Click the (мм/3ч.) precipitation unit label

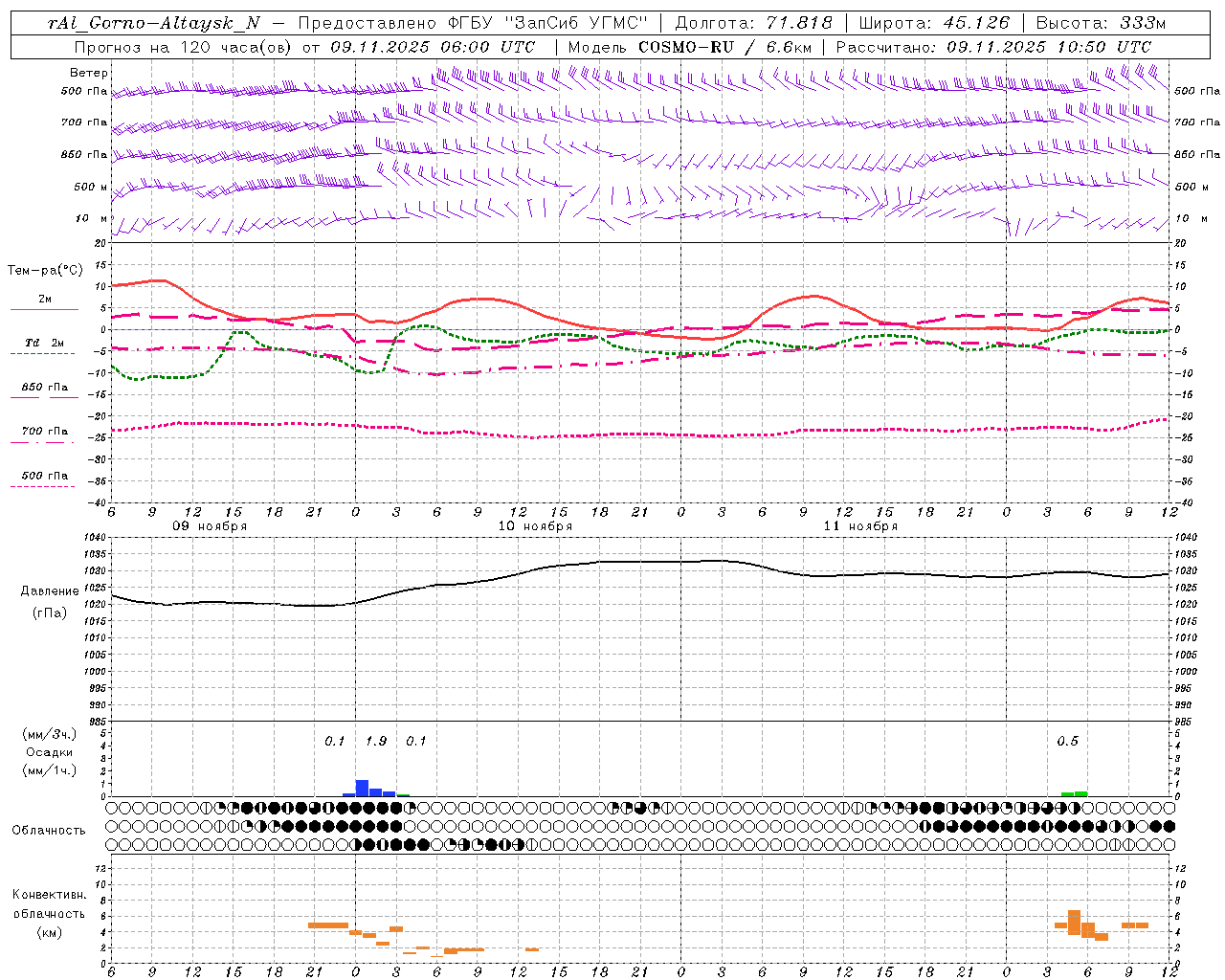[50, 734]
